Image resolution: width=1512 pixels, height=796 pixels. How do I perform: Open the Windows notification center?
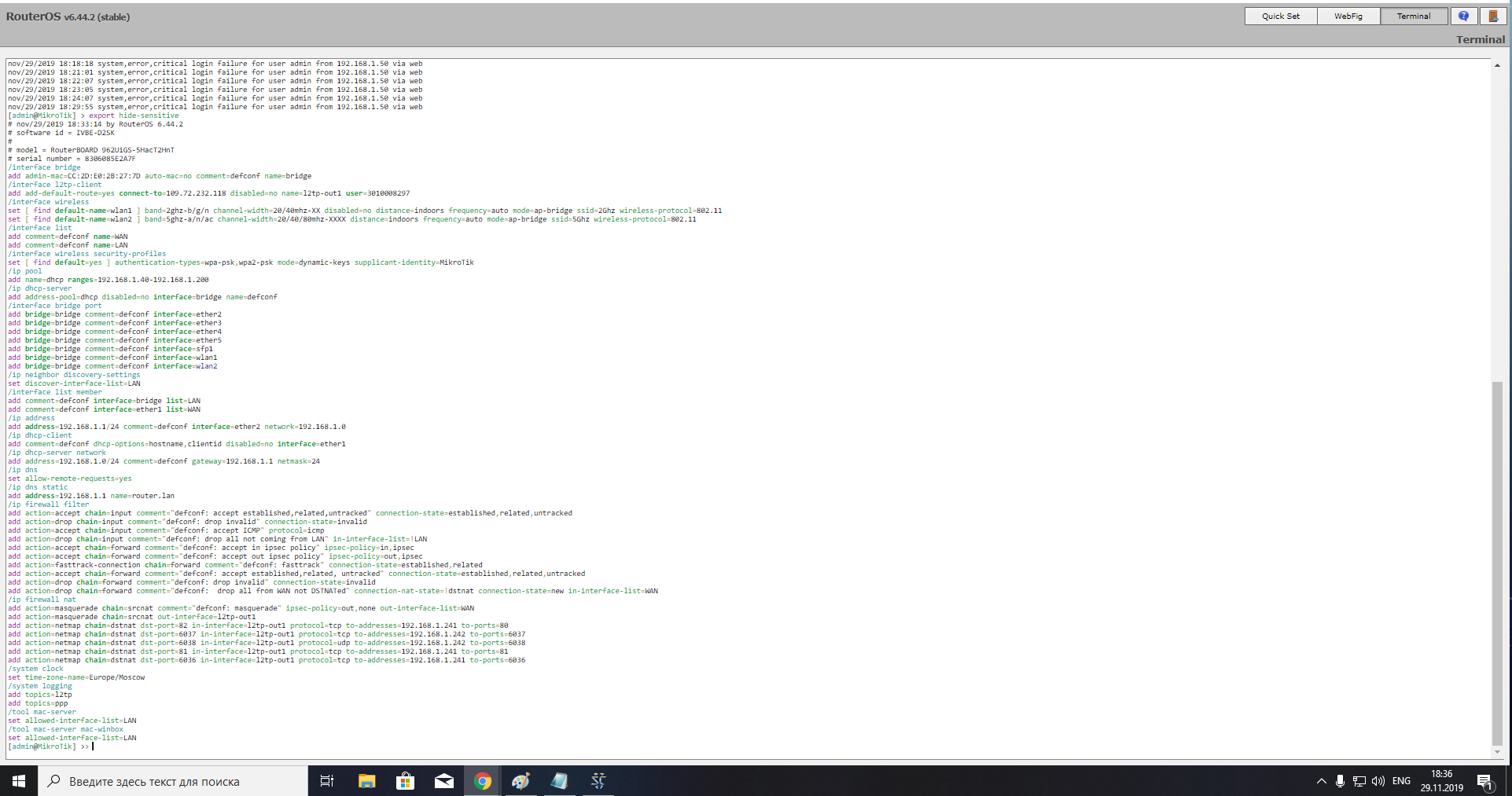pos(1485,781)
